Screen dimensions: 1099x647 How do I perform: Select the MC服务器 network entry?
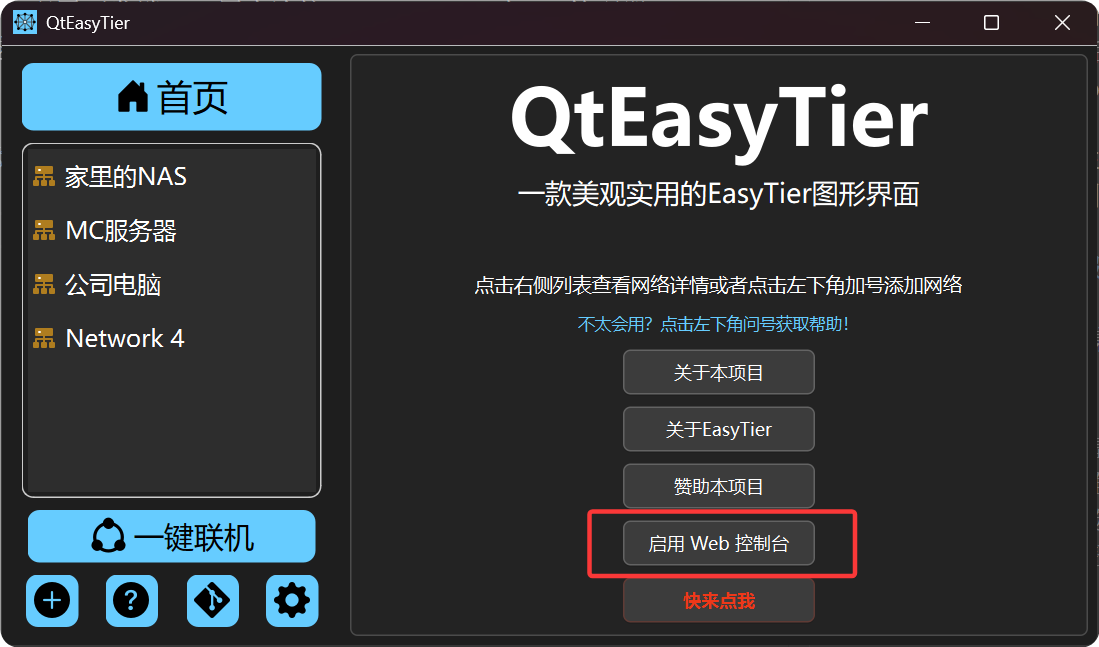(172, 231)
